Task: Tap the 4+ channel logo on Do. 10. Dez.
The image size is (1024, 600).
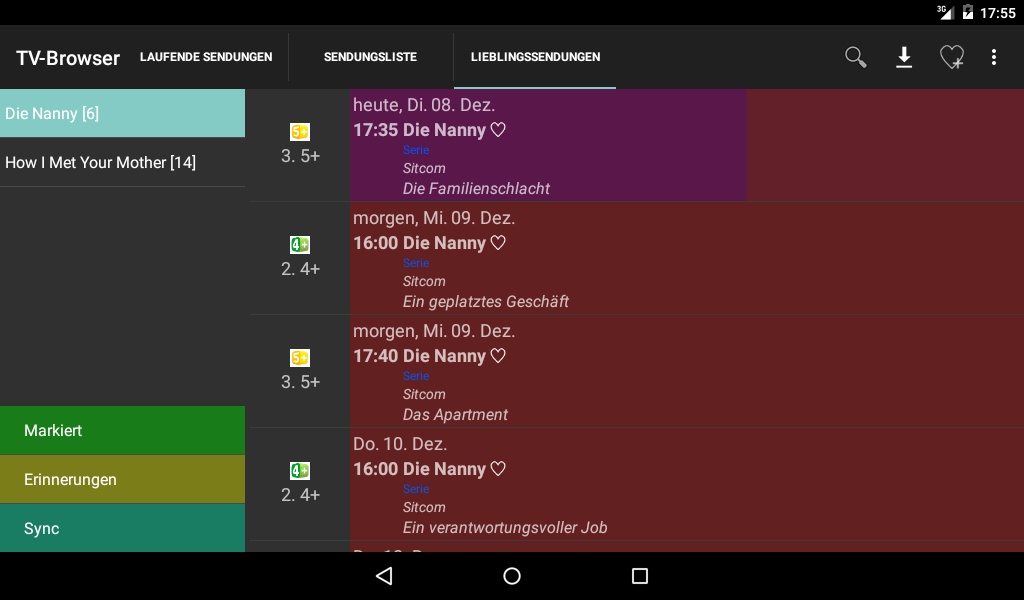Action: click(300, 471)
